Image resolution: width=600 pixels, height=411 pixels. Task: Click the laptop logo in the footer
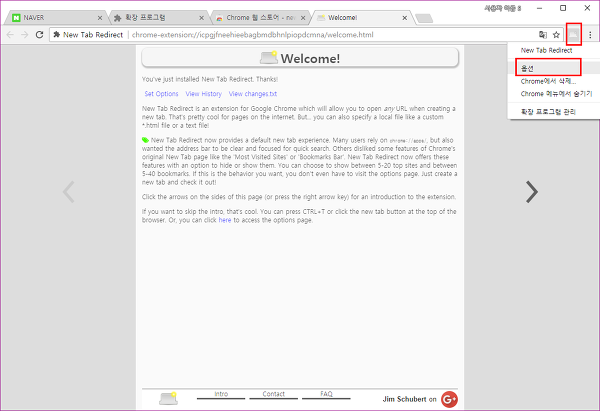(x=168, y=398)
